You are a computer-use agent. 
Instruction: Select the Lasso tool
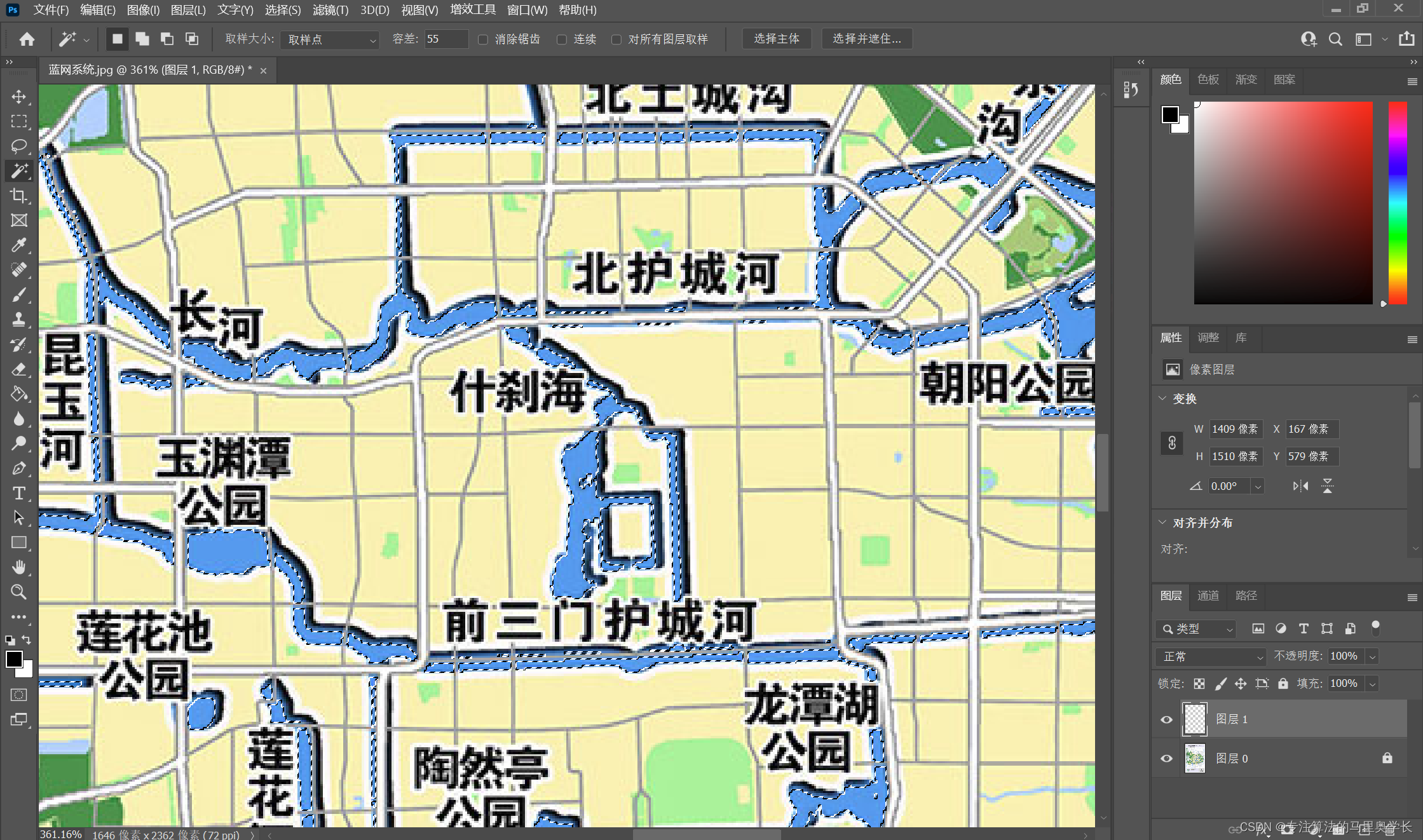(x=19, y=146)
